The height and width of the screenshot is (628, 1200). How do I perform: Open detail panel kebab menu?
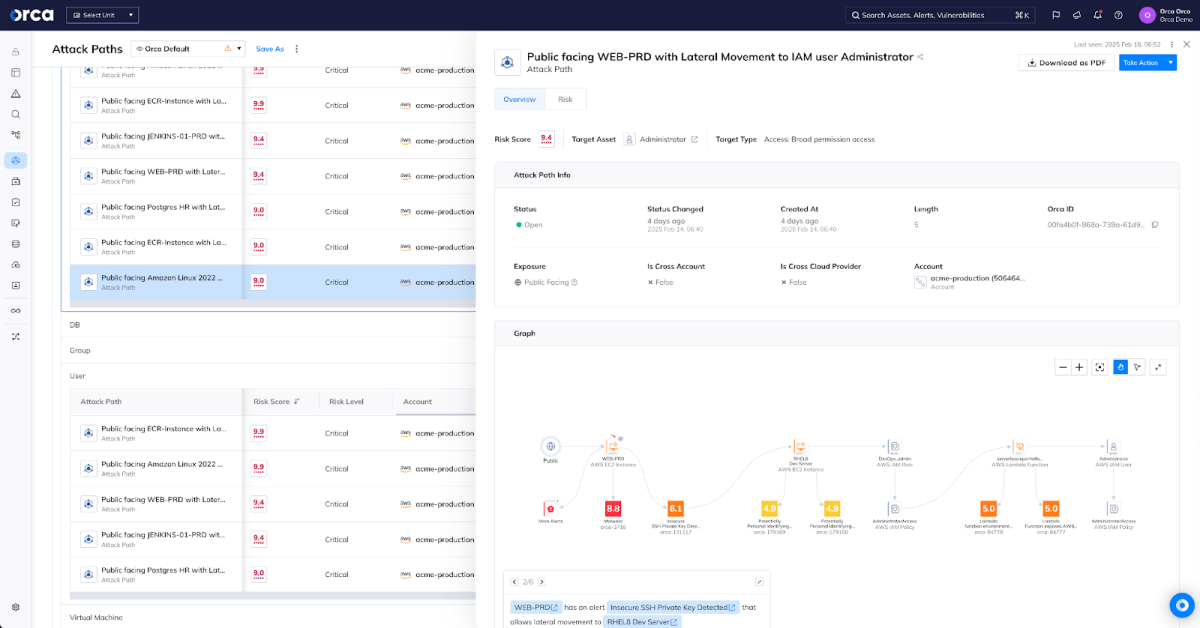pos(1172,44)
